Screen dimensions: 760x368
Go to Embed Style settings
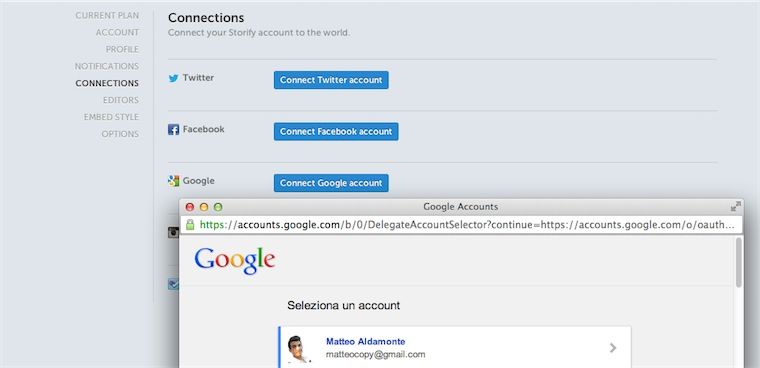(x=111, y=117)
